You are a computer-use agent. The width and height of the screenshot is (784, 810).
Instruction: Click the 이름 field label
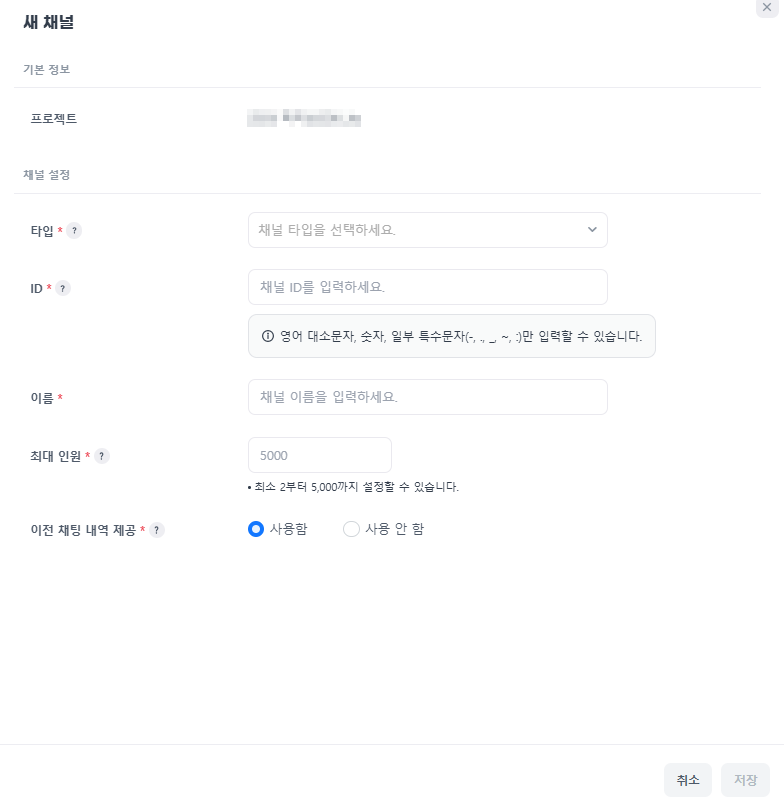[x=43, y=398]
